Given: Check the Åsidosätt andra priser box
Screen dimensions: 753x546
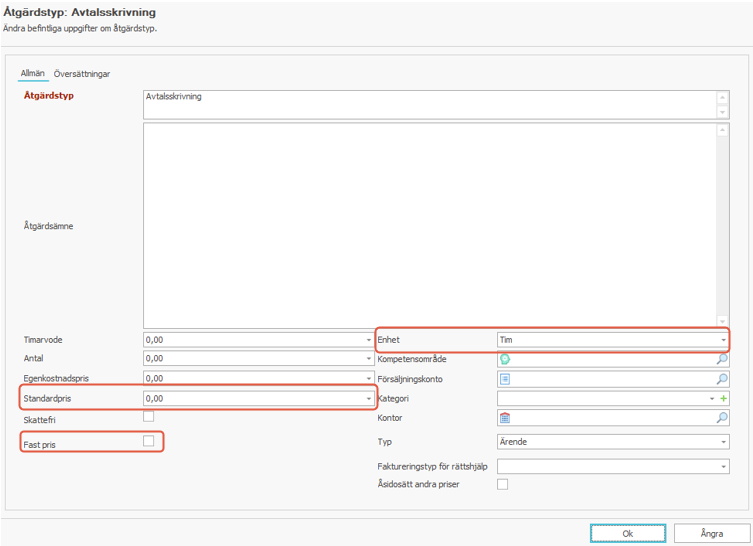Looking at the screenshot, I should tap(503, 484).
